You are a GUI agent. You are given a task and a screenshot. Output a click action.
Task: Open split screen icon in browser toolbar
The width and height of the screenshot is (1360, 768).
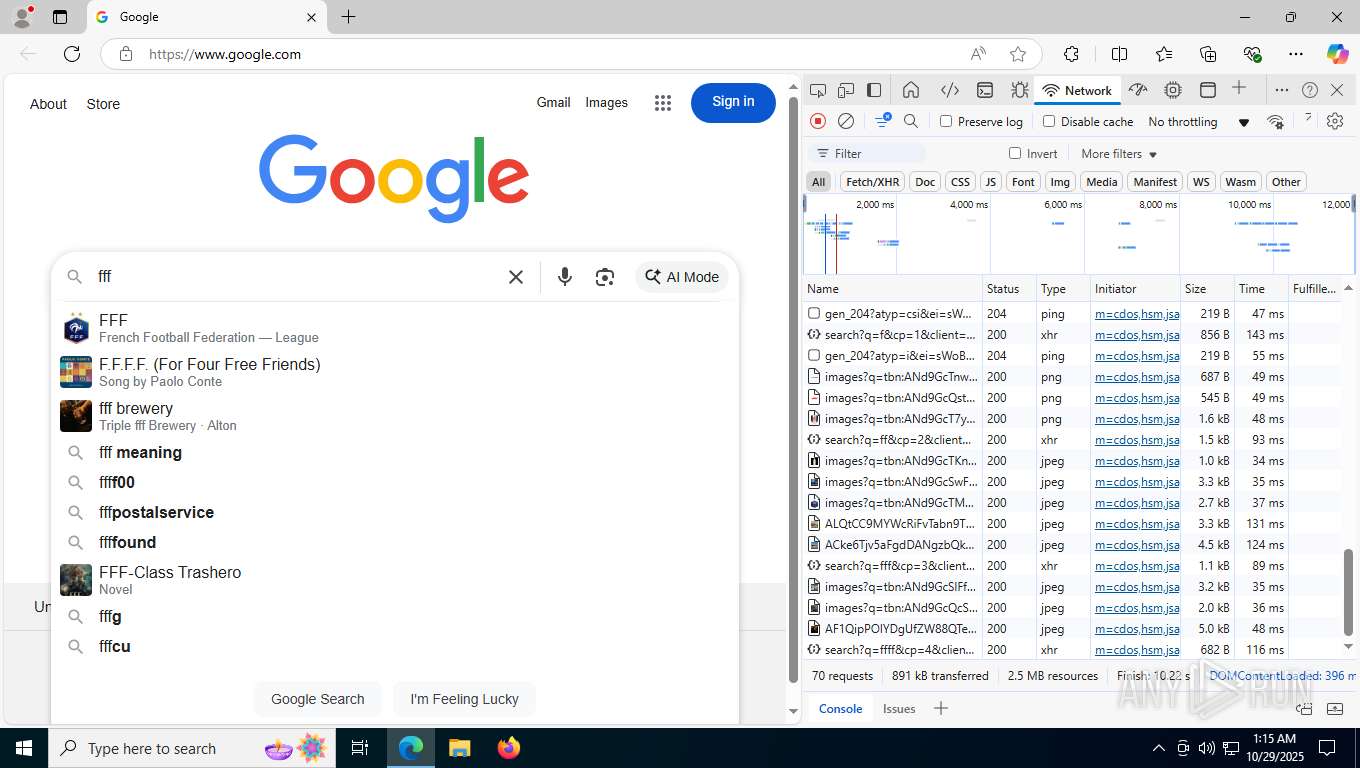1120,54
